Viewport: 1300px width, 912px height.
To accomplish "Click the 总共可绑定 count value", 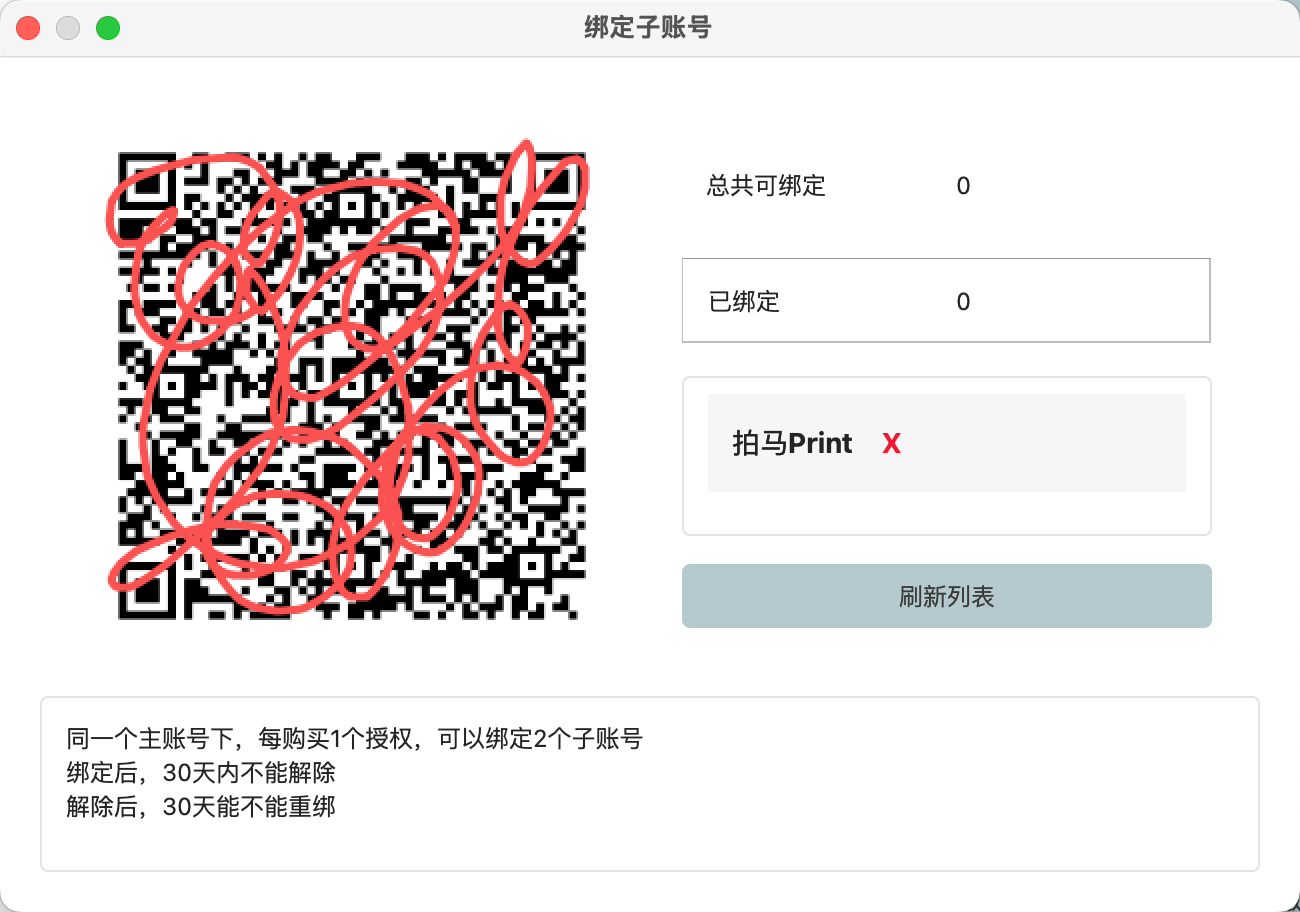I will click(963, 186).
